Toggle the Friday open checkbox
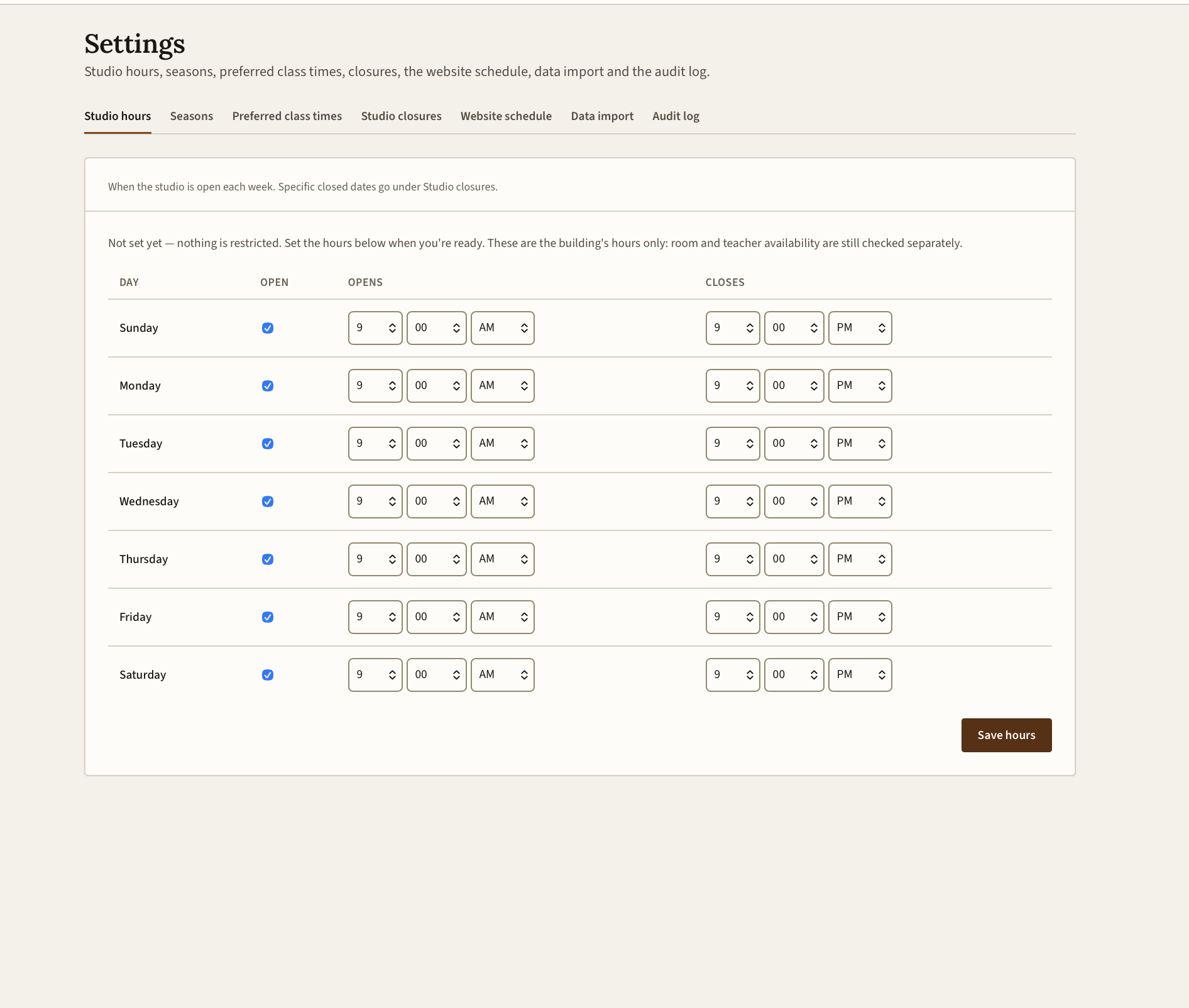 click(x=268, y=617)
